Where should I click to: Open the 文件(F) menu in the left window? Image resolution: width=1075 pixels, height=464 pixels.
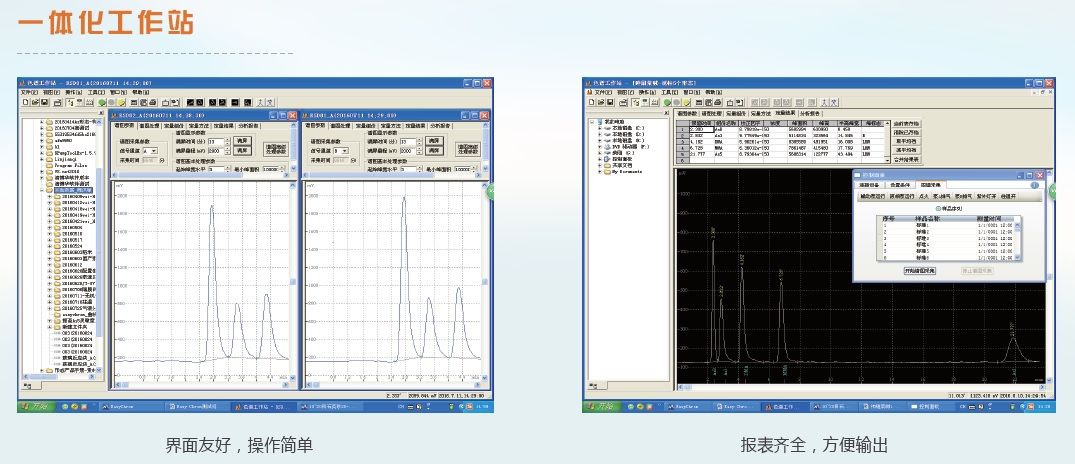point(28,92)
